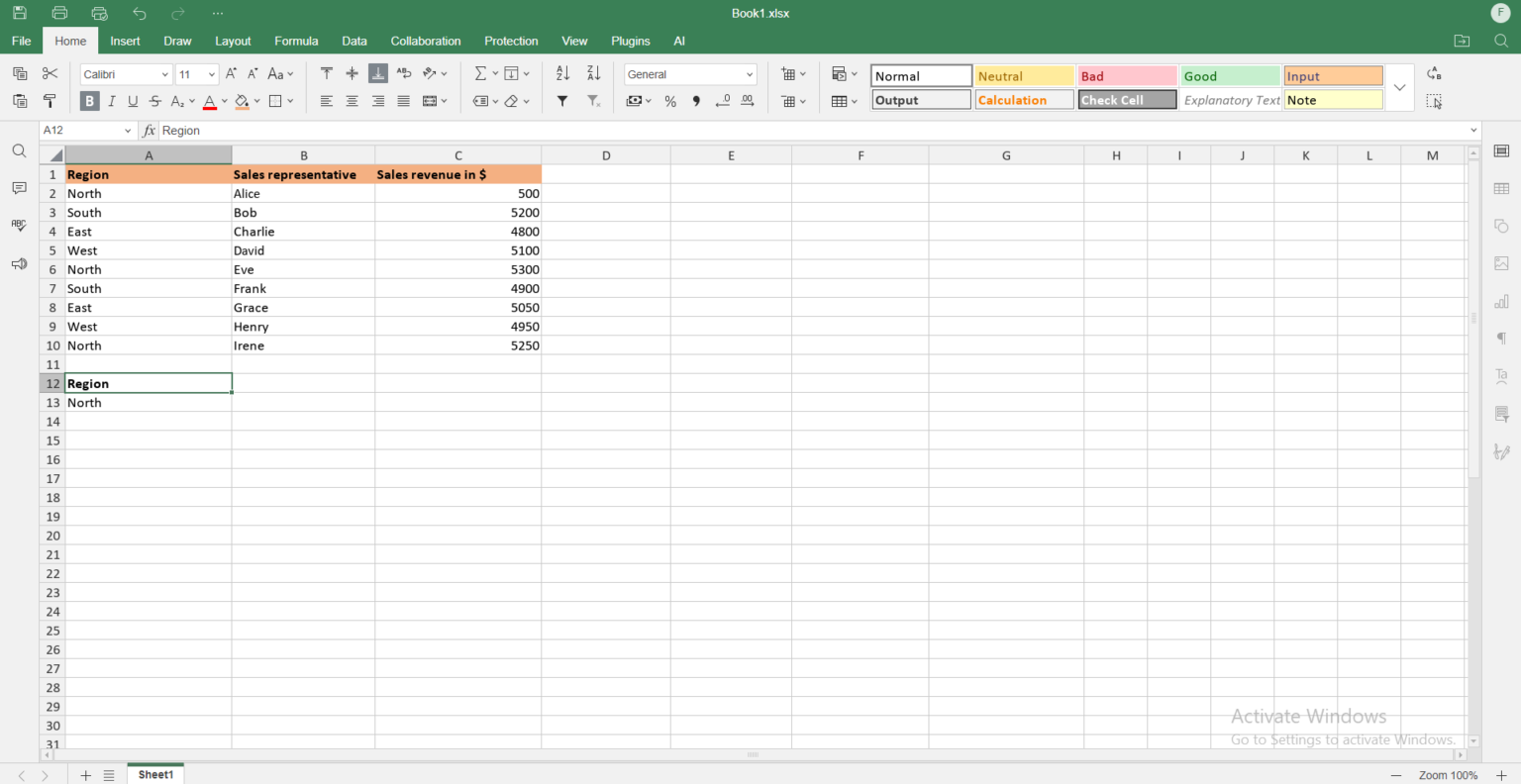Expand the font size dropdown
The width and height of the screenshot is (1521, 784).
(211, 73)
